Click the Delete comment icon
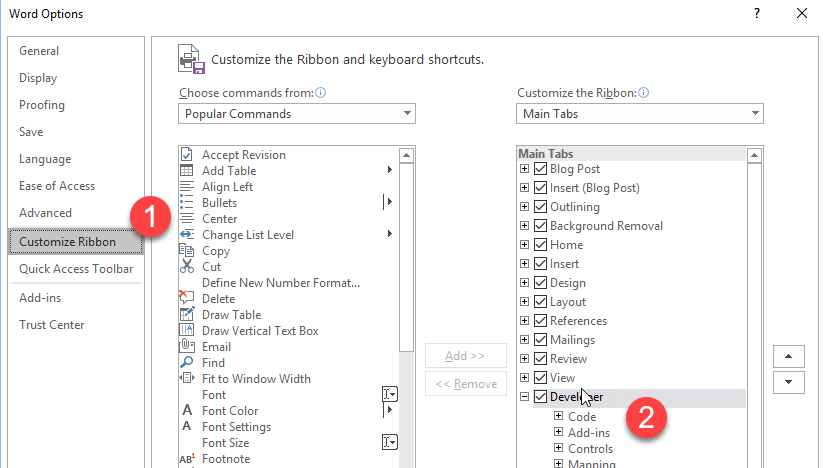The height and width of the screenshot is (468, 823). (x=186, y=297)
